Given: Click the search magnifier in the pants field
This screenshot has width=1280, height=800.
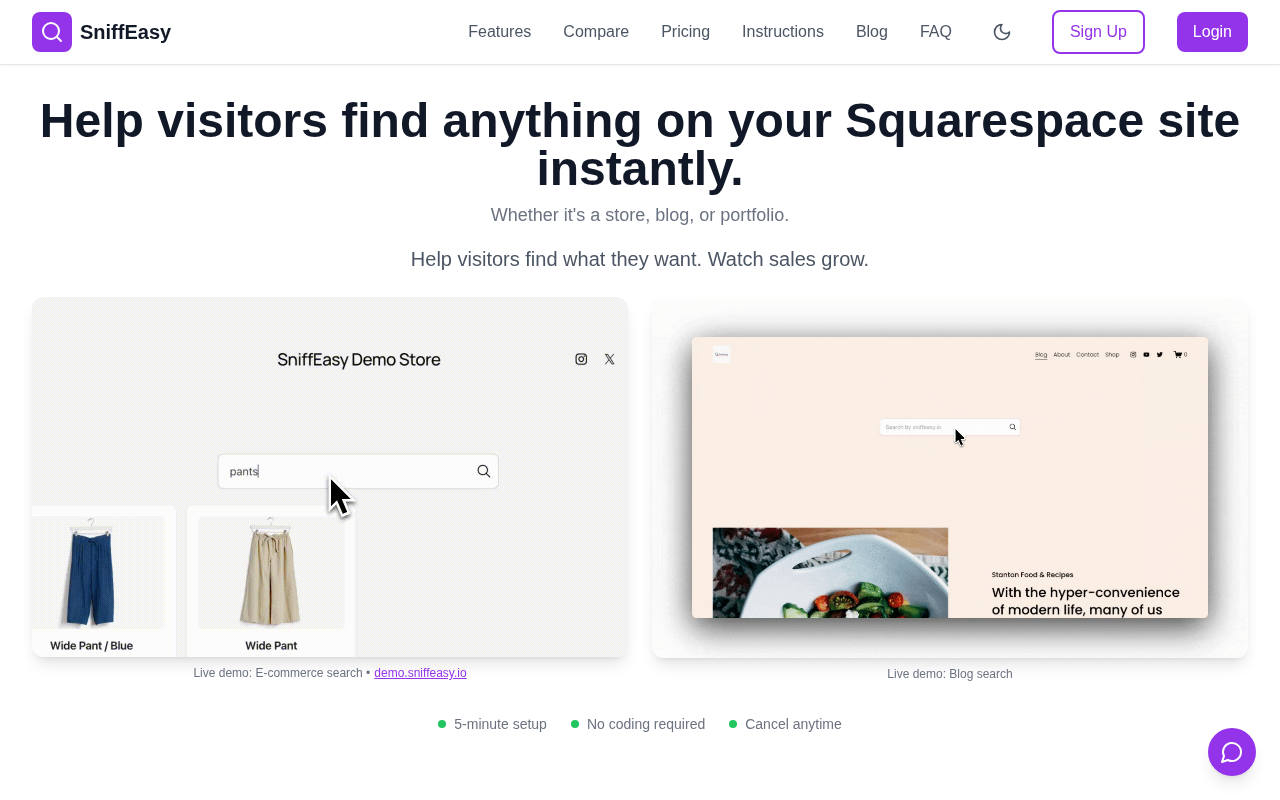Looking at the screenshot, I should (484, 471).
